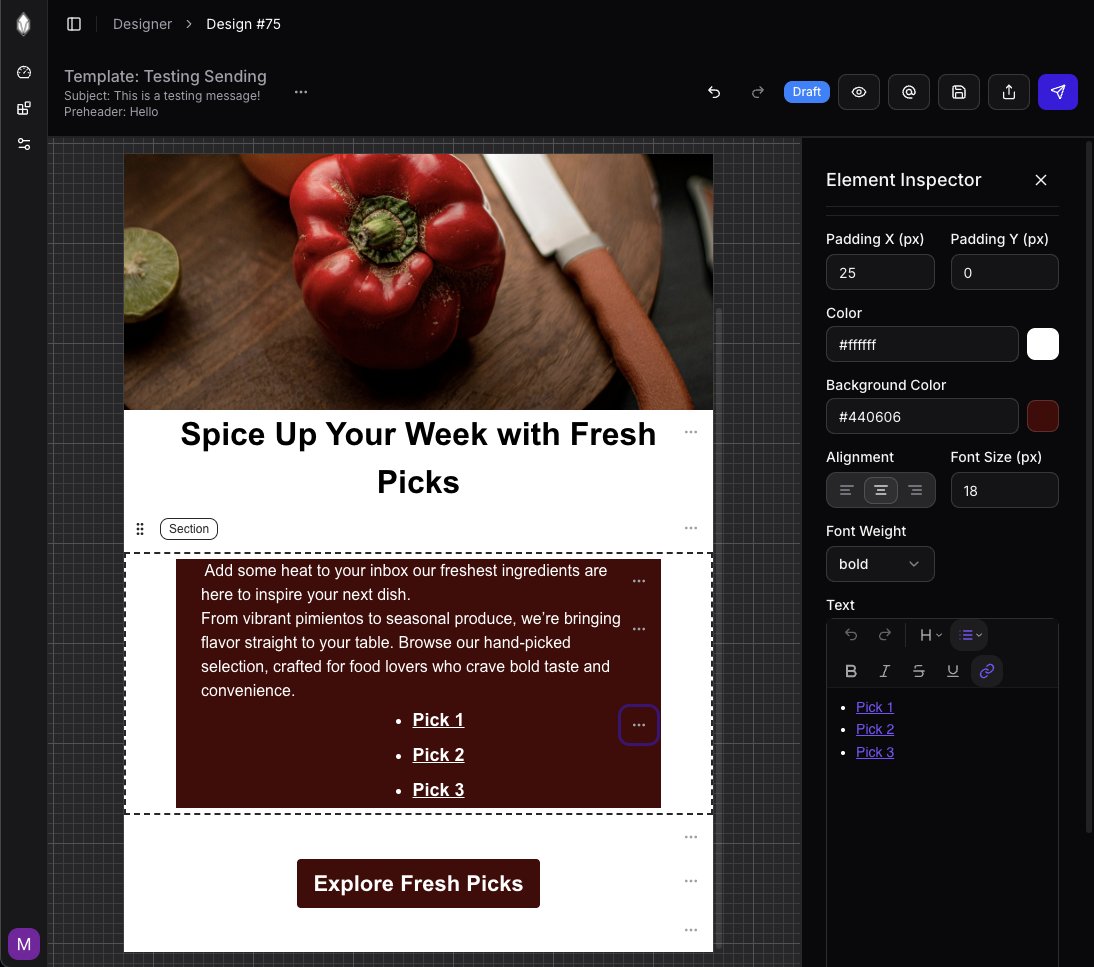The width and height of the screenshot is (1094, 967).
Task: Click the Padding Y input field
Action: 1004,272
